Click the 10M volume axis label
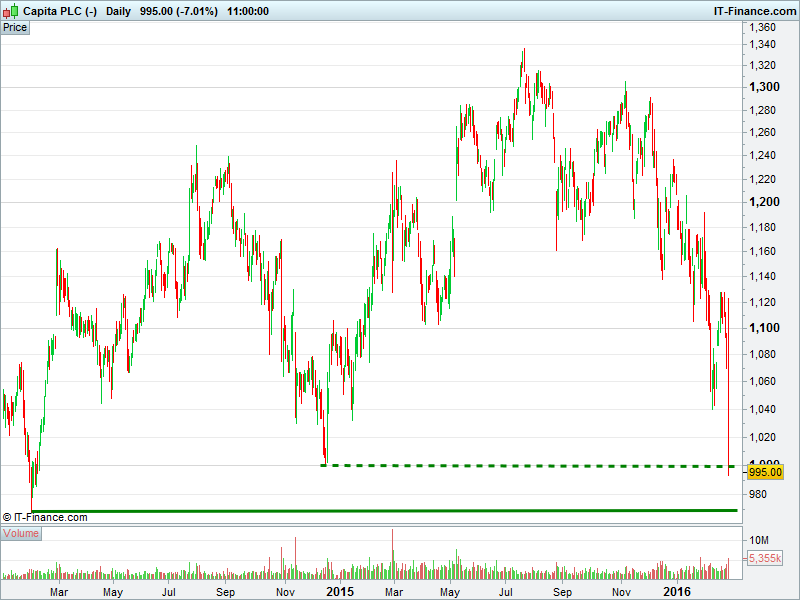800x600 pixels. [760, 540]
